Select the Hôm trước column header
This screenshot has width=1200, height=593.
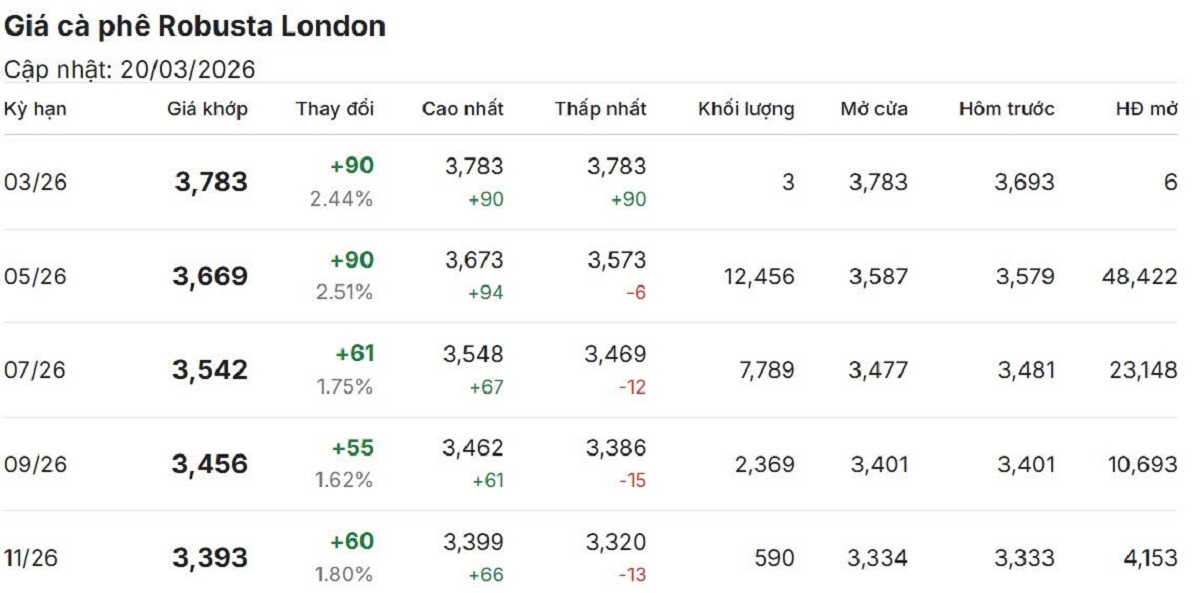1006,109
